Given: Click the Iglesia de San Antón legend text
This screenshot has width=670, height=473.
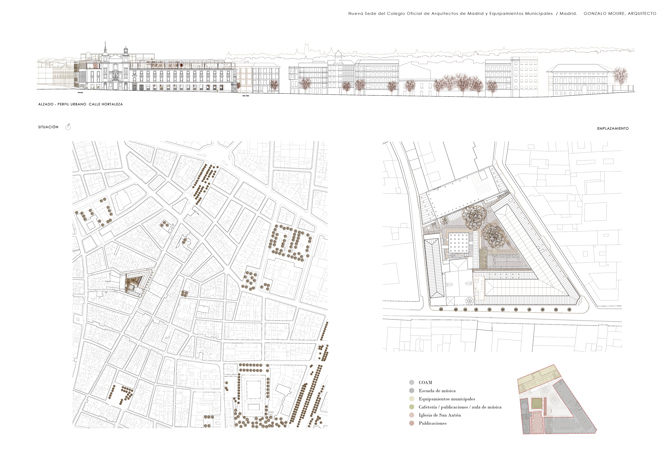Looking at the screenshot, I should pyautogui.click(x=441, y=416).
